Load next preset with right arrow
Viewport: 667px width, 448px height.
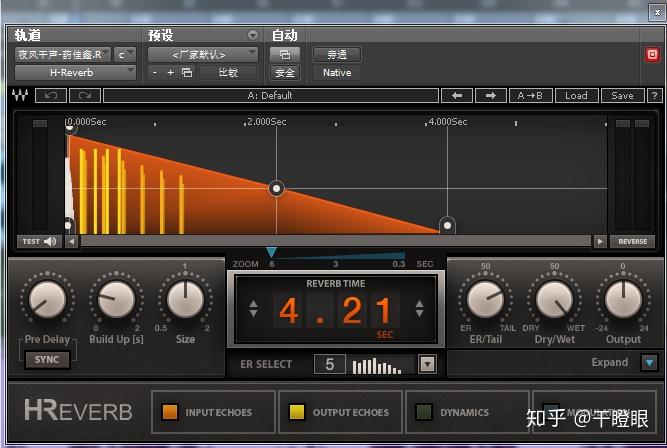point(490,96)
